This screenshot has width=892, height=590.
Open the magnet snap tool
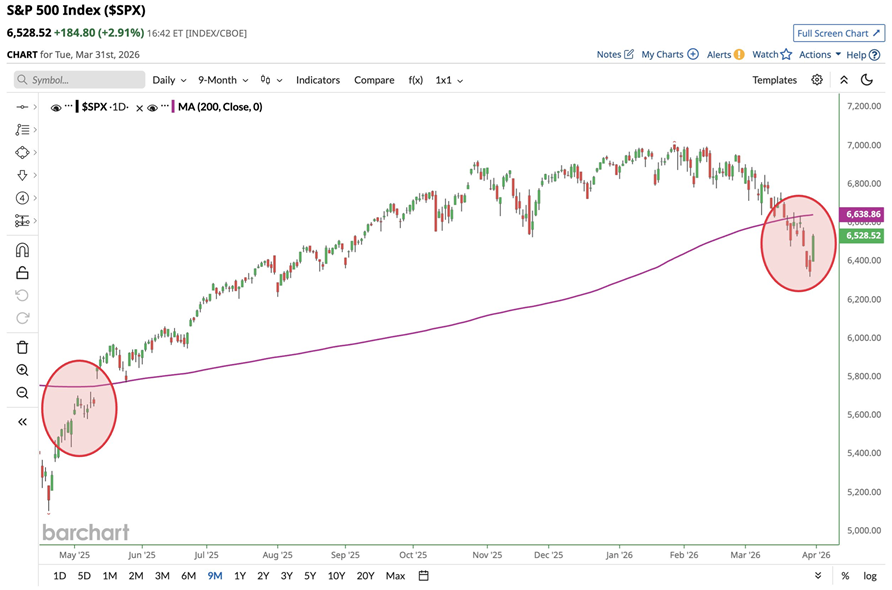[x=22, y=250]
